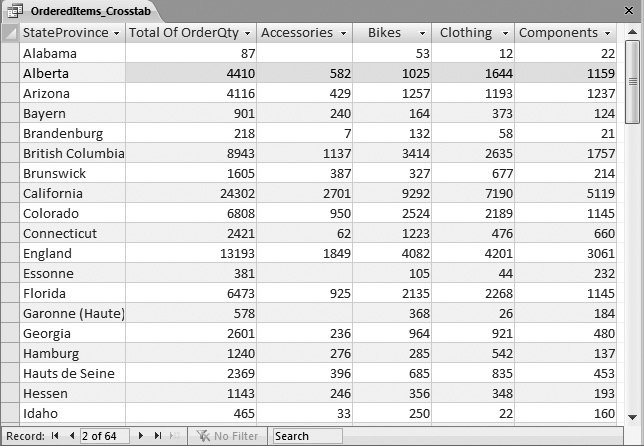Open the Accessories column filter dropdown

[x=343, y=33]
